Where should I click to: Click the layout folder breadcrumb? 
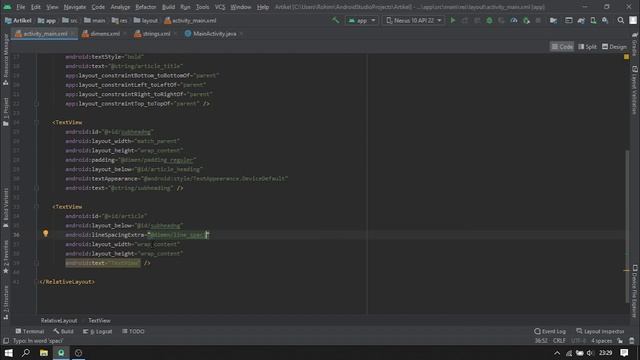tap(146, 20)
